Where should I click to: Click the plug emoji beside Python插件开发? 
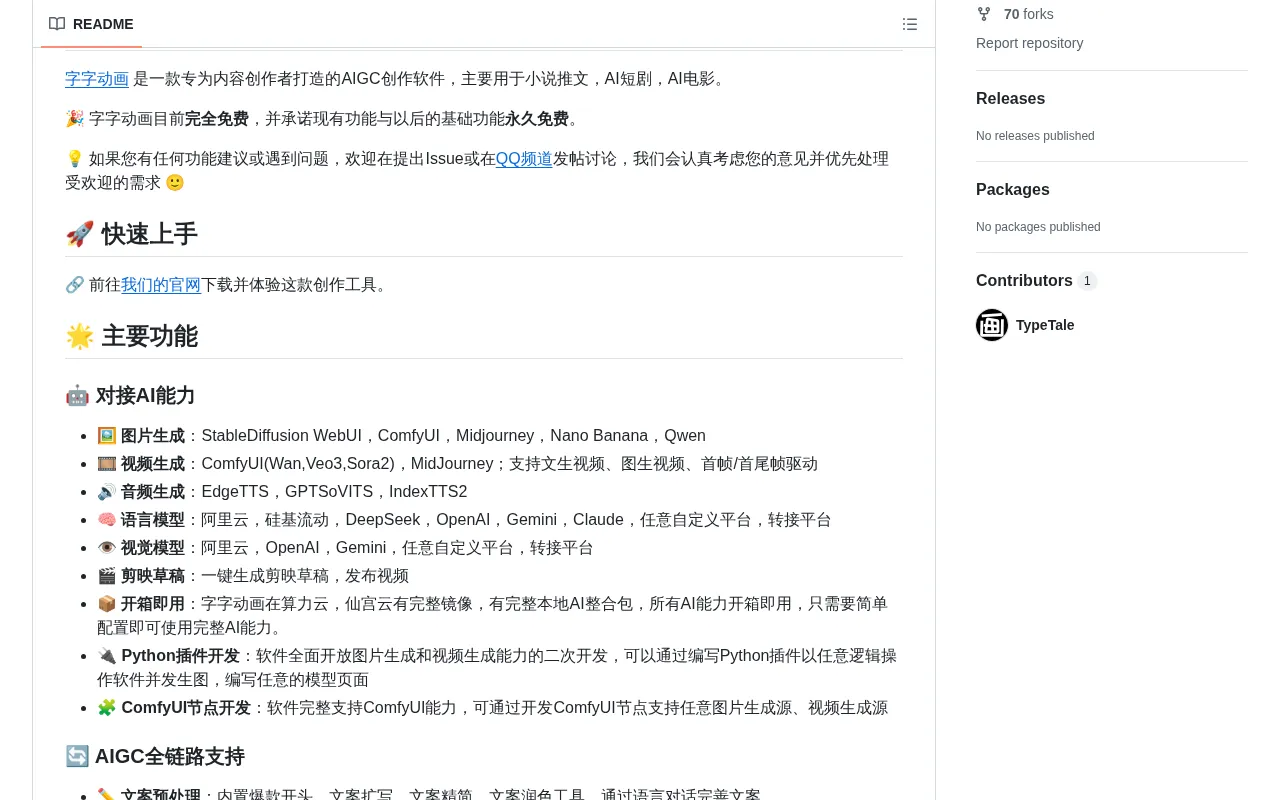(106, 656)
